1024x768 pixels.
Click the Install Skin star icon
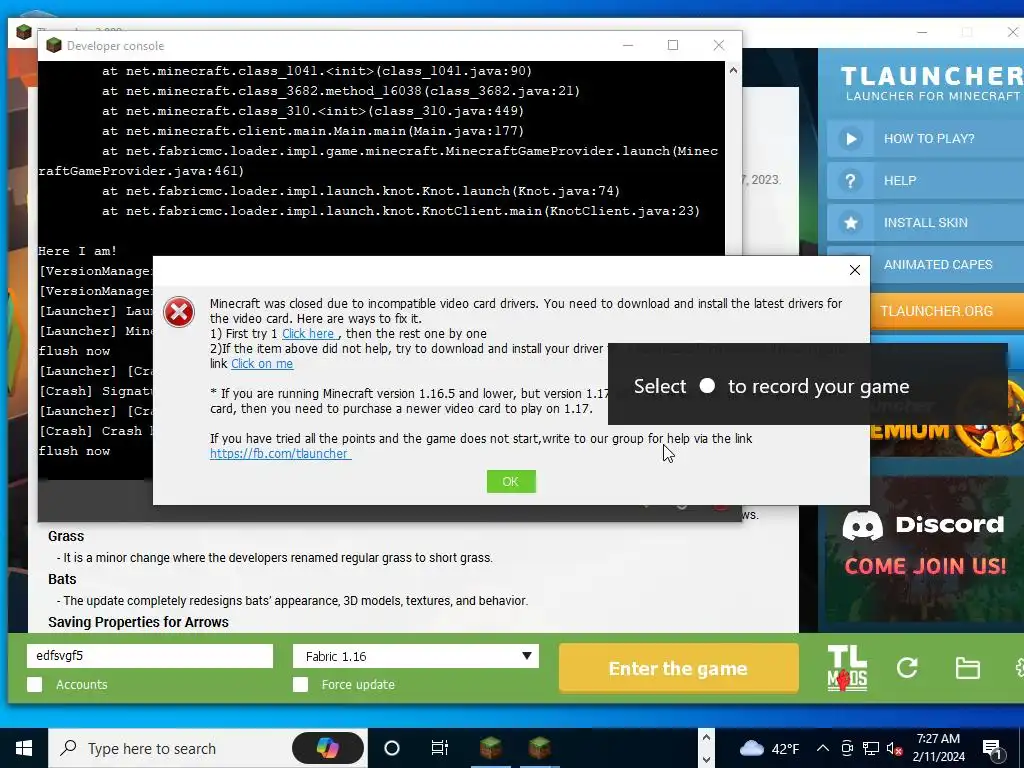(x=850, y=223)
